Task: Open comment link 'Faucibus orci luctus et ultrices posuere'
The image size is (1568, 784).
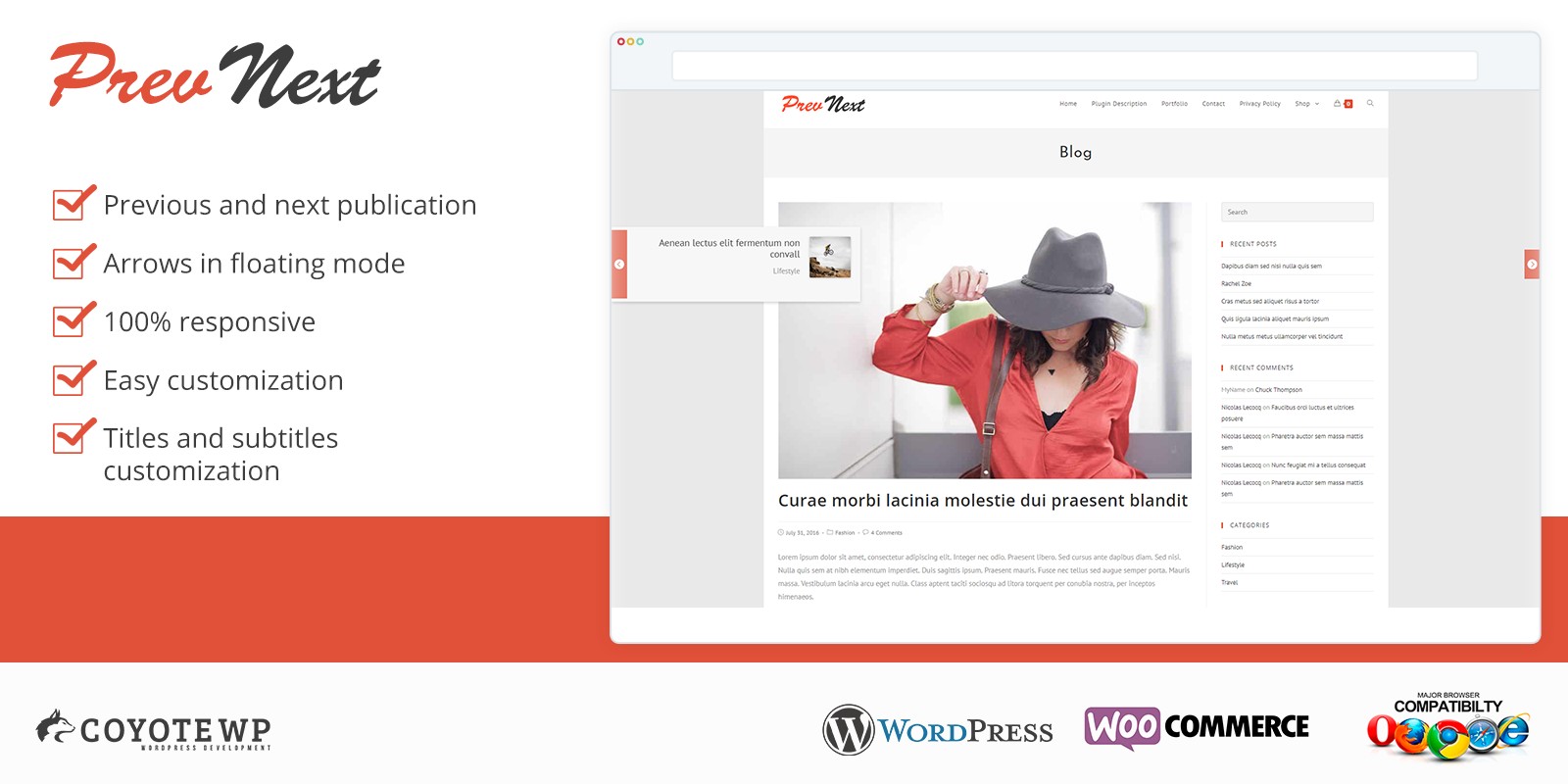Action: (x=1288, y=413)
